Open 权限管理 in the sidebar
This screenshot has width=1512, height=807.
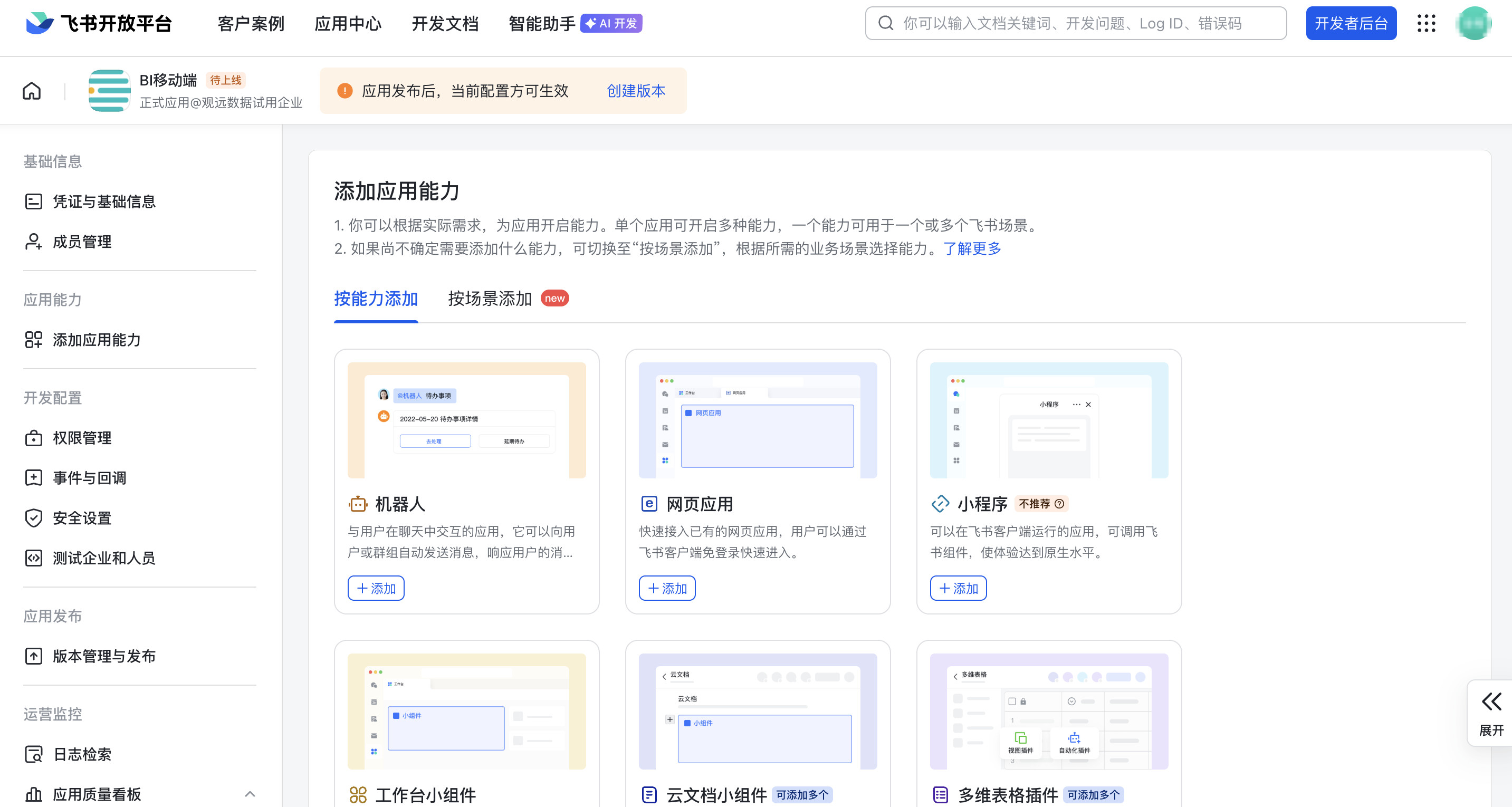point(82,438)
